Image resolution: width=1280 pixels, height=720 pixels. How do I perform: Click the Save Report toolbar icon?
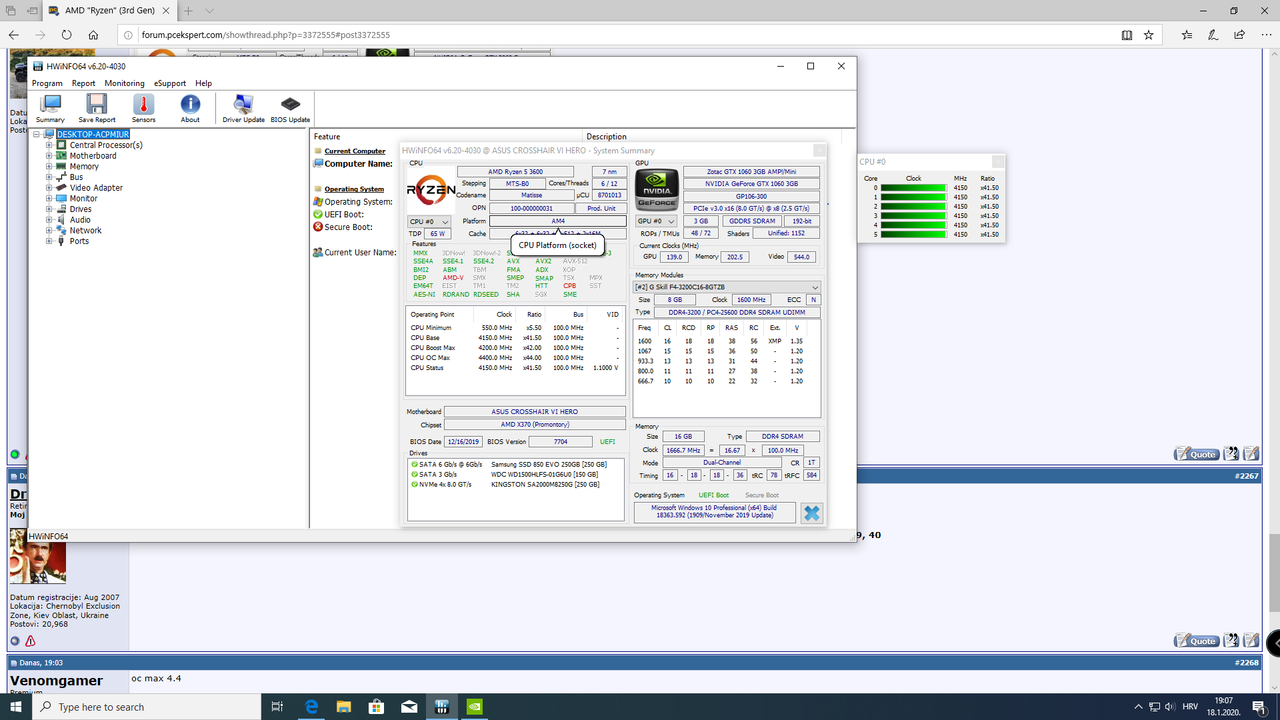[x=96, y=107]
